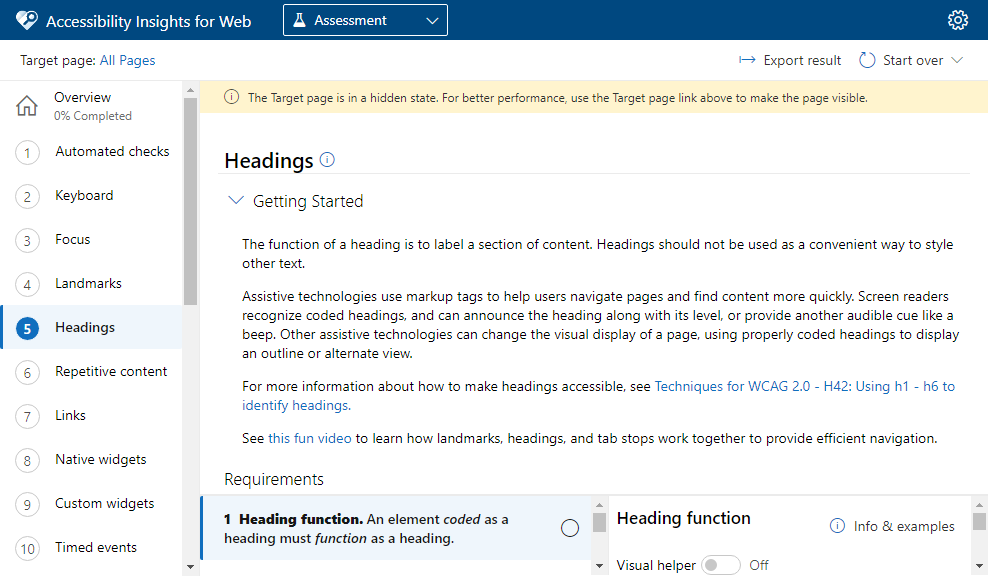Click the flask icon in the Assessment dropdown
This screenshot has height=576, width=988.
(x=300, y=20)
